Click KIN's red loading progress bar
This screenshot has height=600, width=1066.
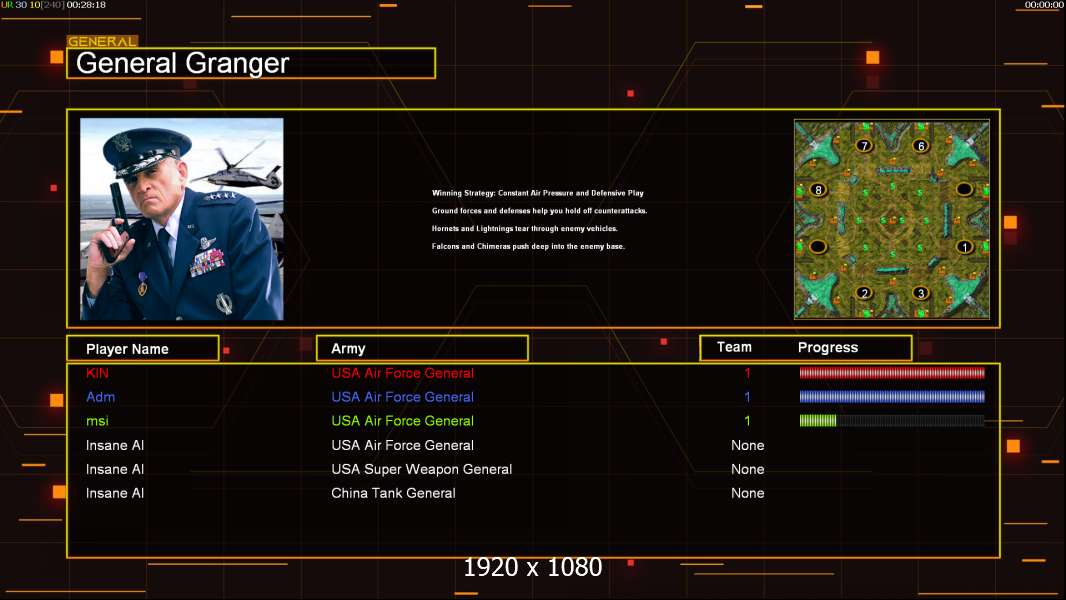pos(892,372)
